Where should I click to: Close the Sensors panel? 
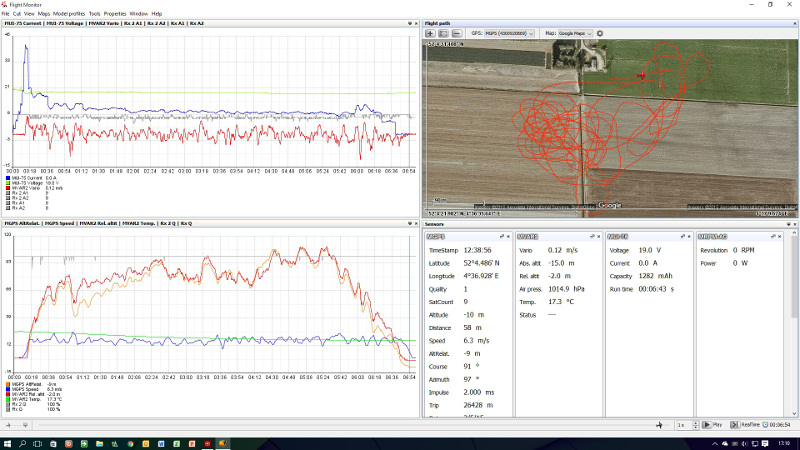[794, 224]
